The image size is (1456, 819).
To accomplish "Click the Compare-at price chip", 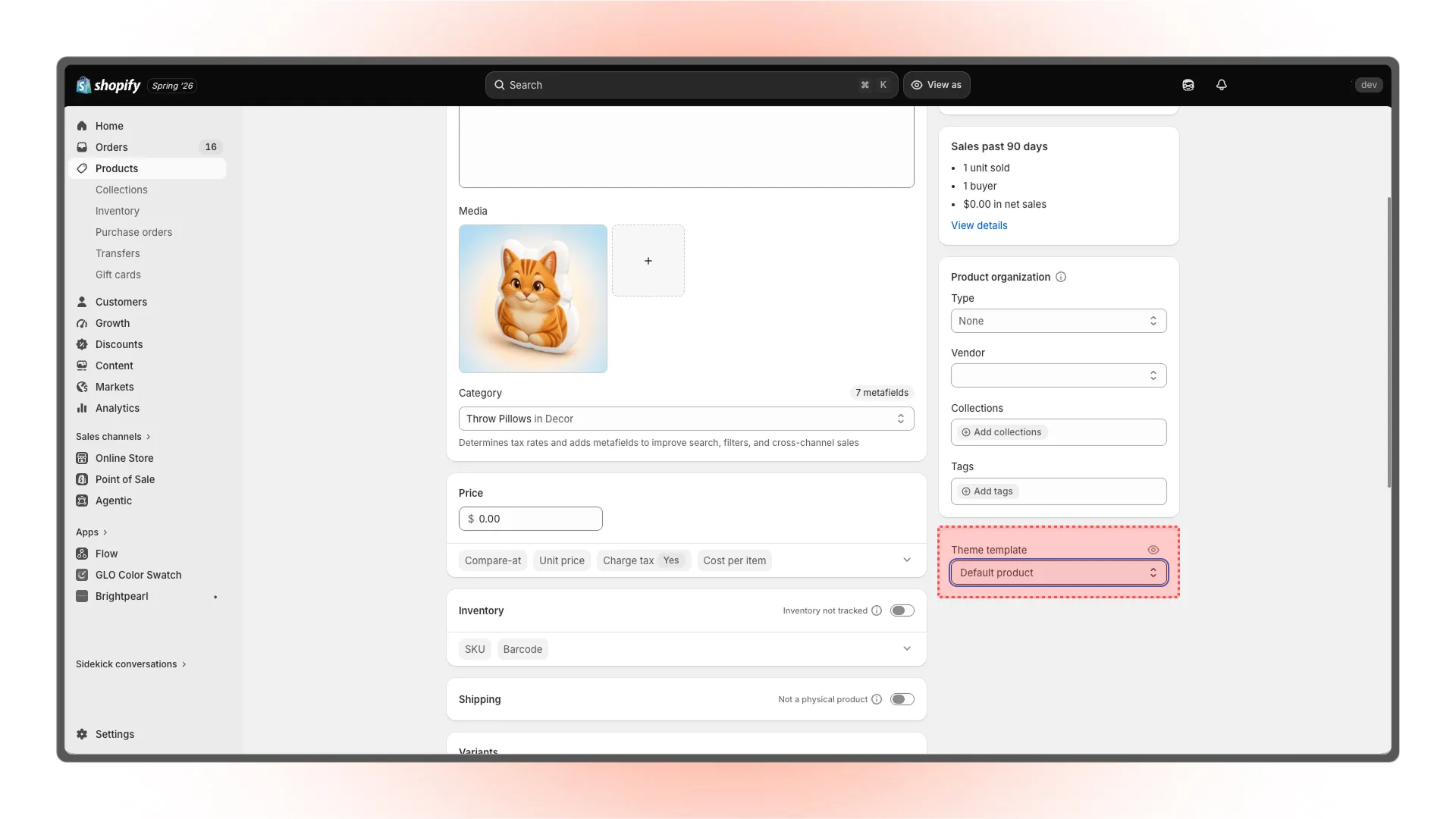I will pos(493,560).
